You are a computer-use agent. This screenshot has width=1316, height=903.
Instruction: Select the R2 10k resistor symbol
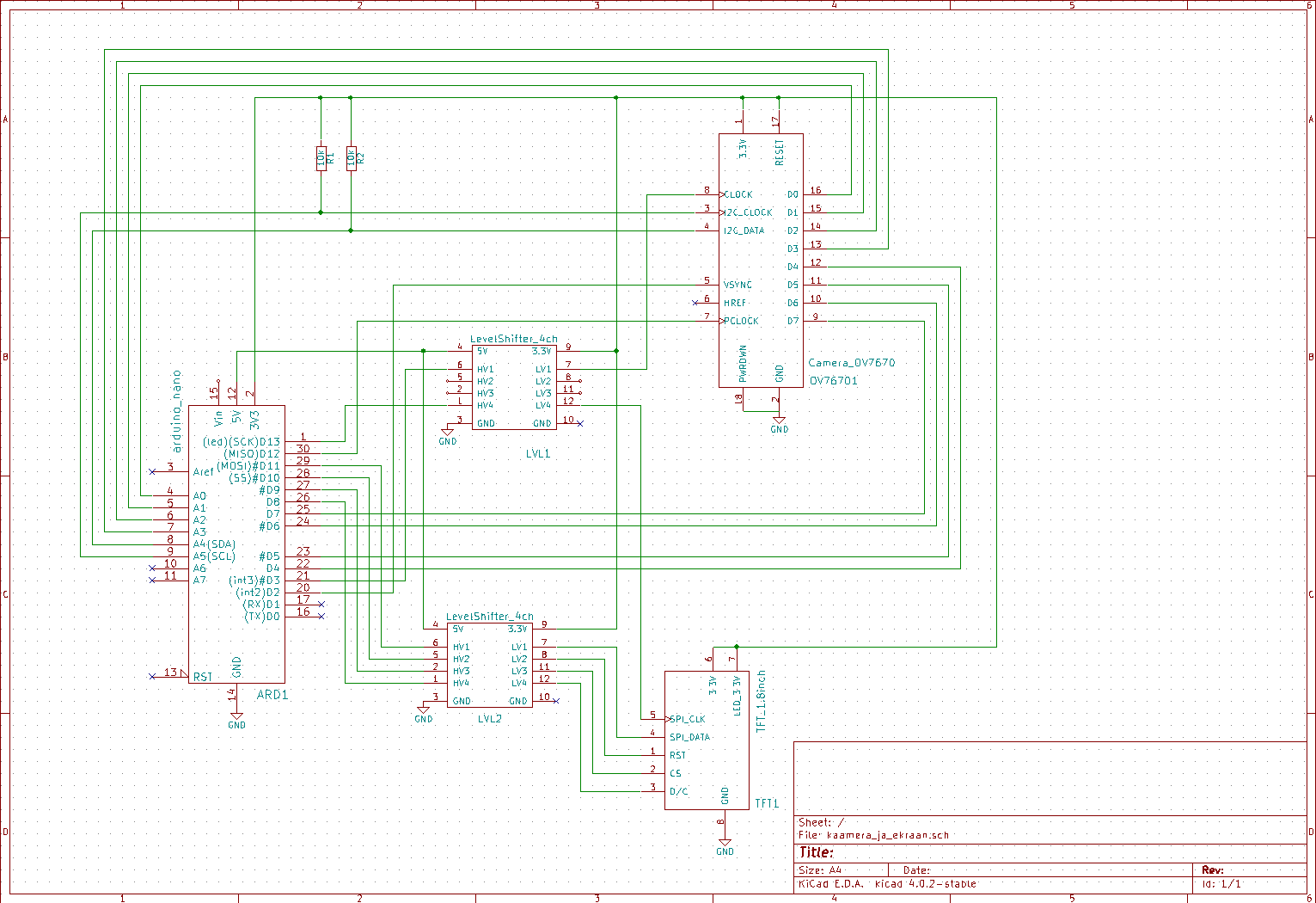[x=351, y=158]
